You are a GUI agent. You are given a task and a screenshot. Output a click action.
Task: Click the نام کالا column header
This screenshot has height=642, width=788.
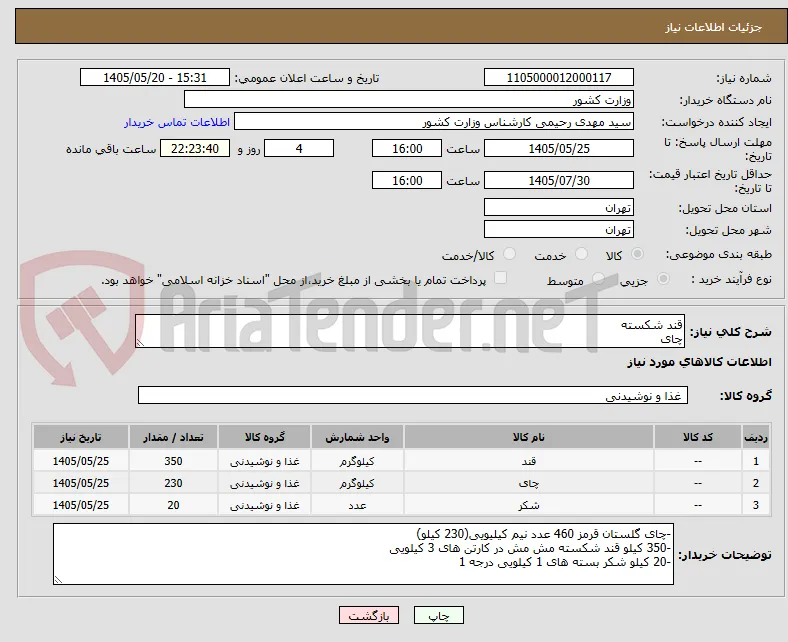coord(529,437)
